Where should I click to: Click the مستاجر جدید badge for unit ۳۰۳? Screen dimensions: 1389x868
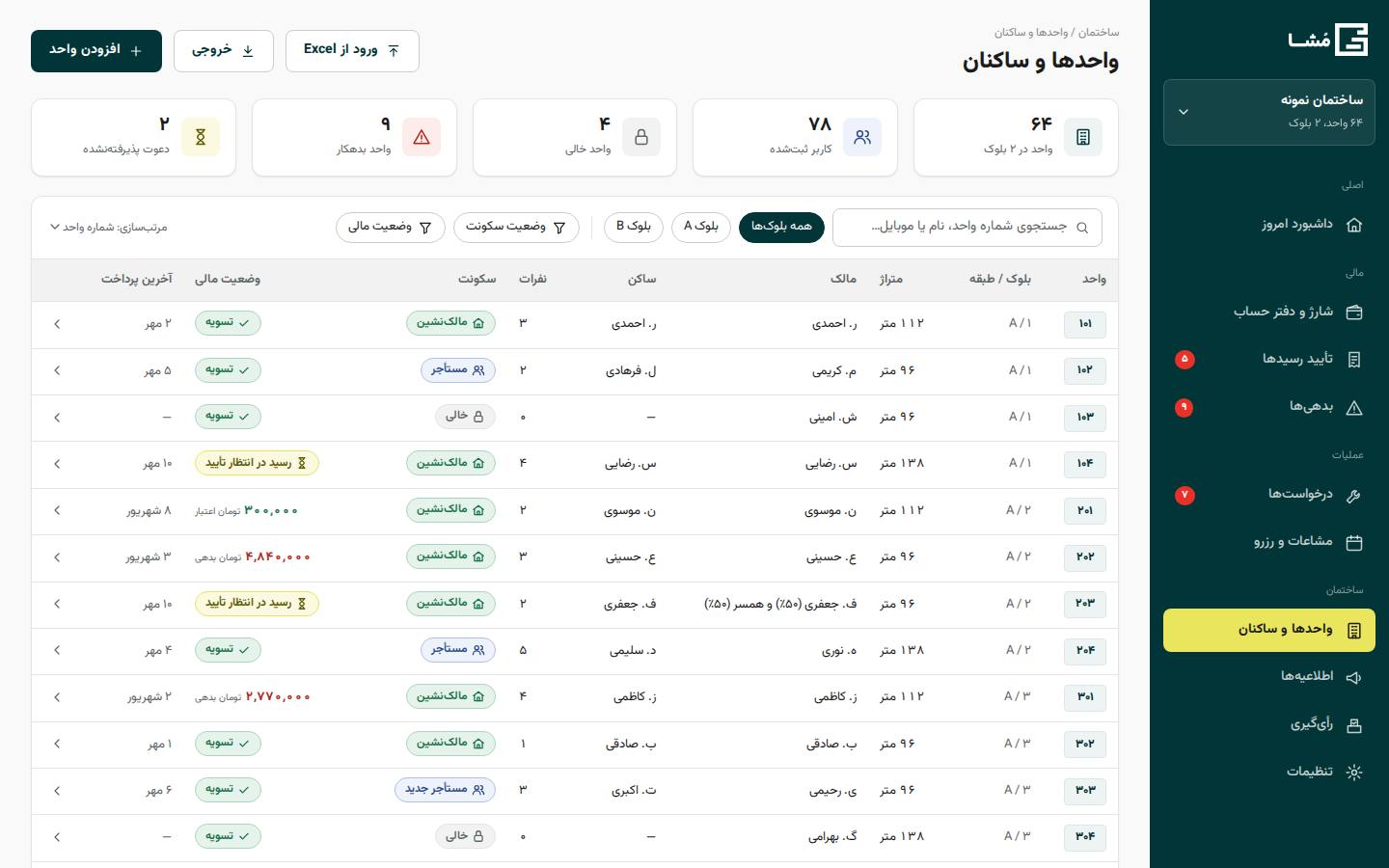click(x=445, y=790)
